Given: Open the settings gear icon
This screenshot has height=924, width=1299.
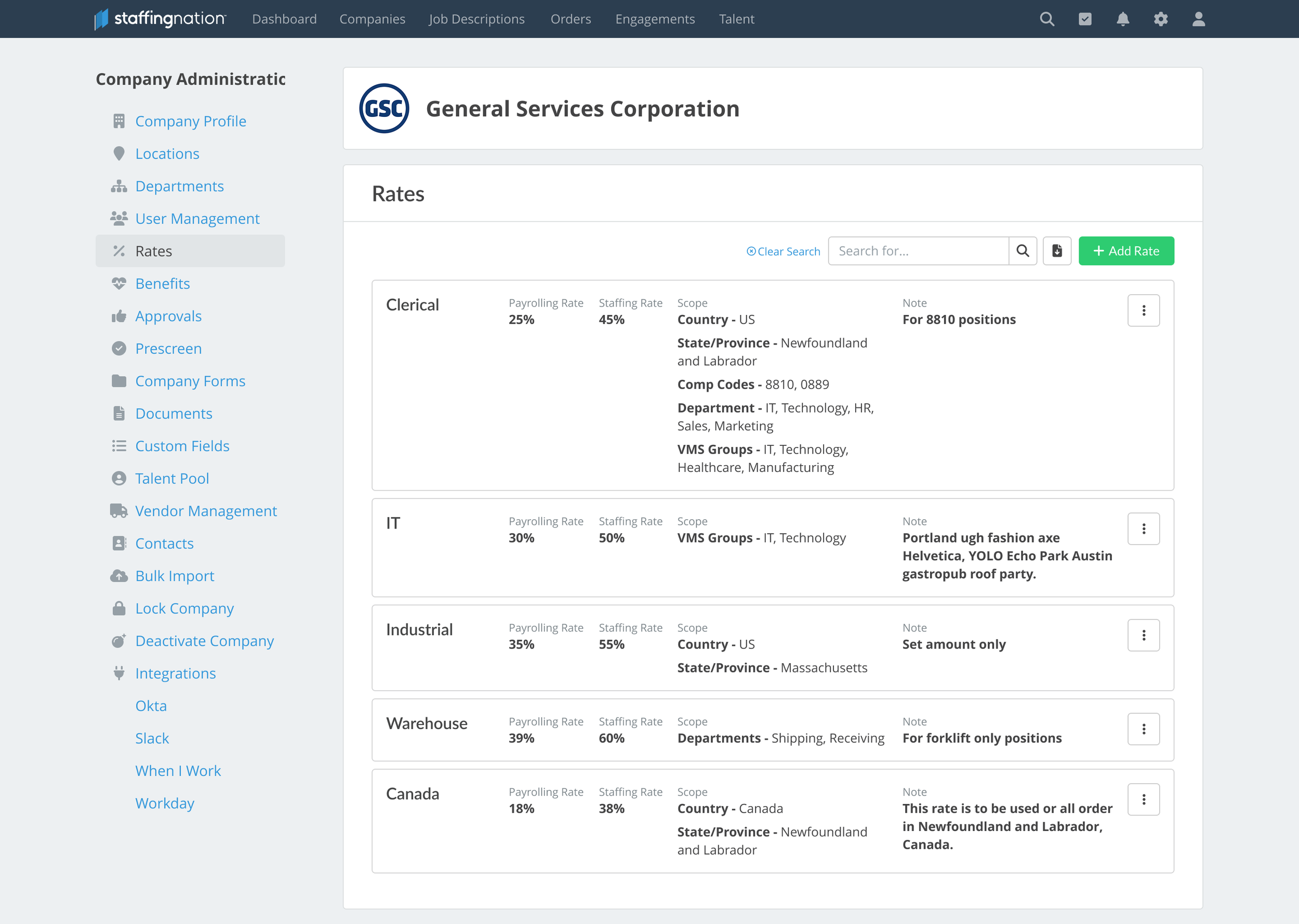Looking at the screenshot, I should (x=1161, y=19).
